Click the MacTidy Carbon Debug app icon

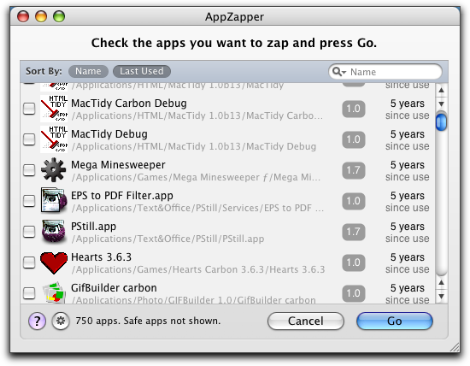[x=54, y=109]
